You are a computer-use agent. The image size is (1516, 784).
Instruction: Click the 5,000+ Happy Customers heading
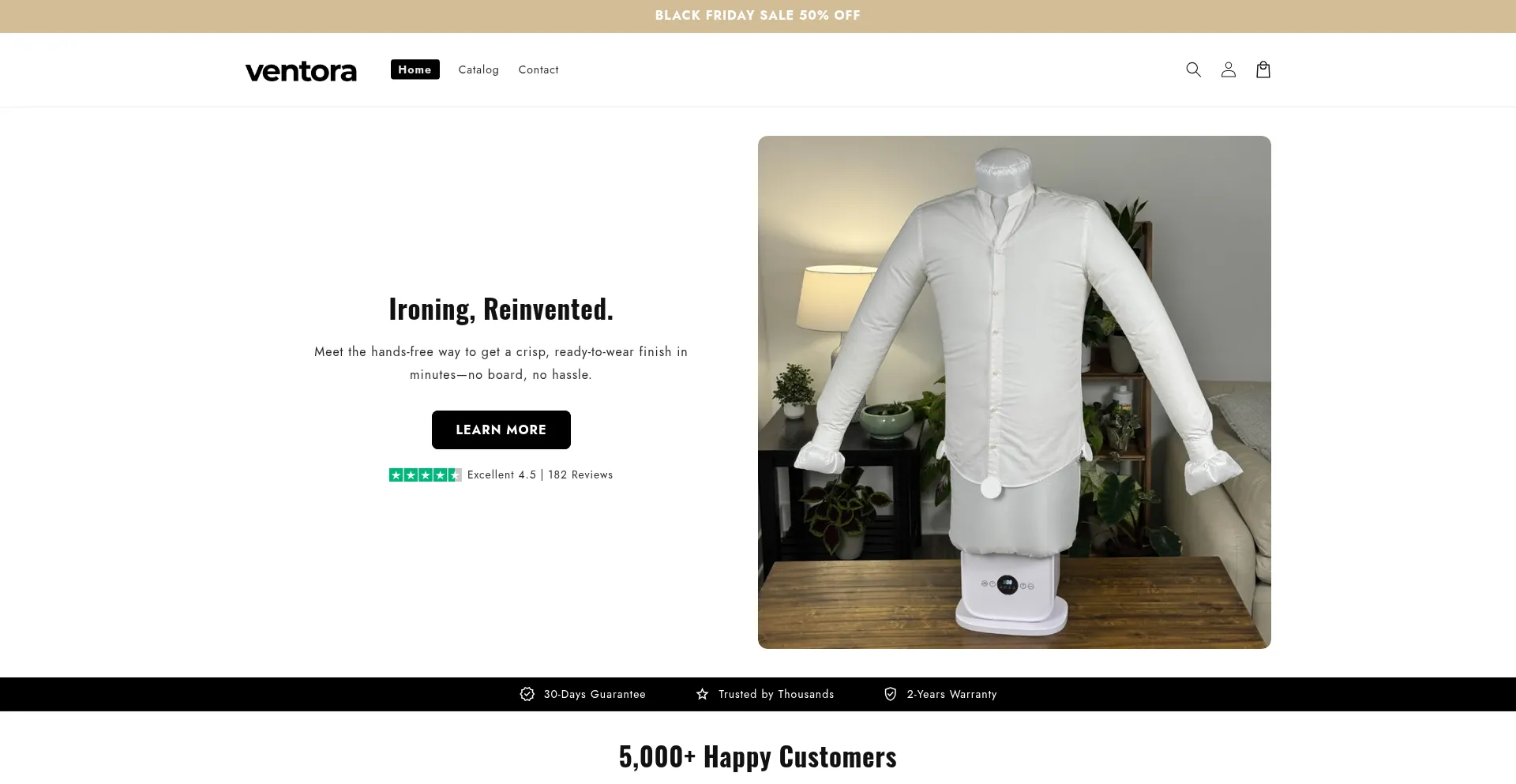pyautogui.click(x=757, y=756)
